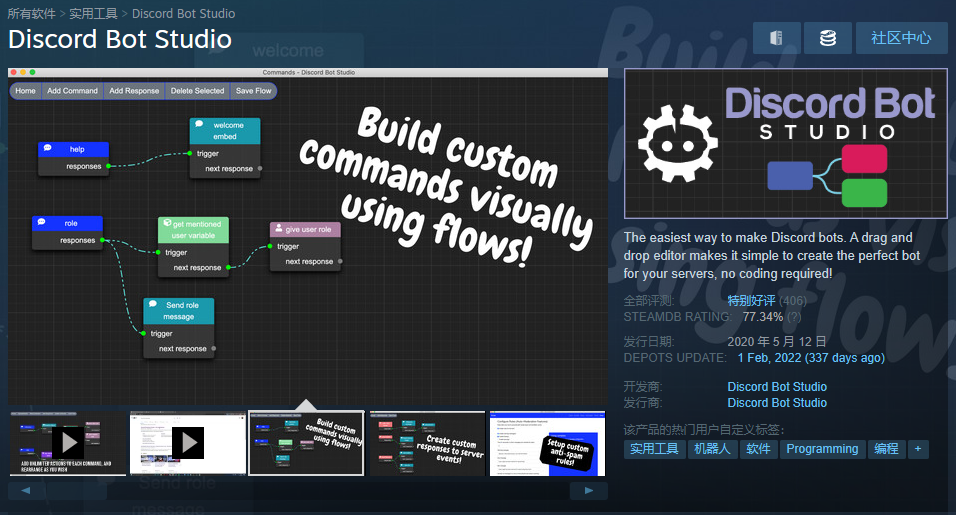Select the 软件 tag

(758, 449)
